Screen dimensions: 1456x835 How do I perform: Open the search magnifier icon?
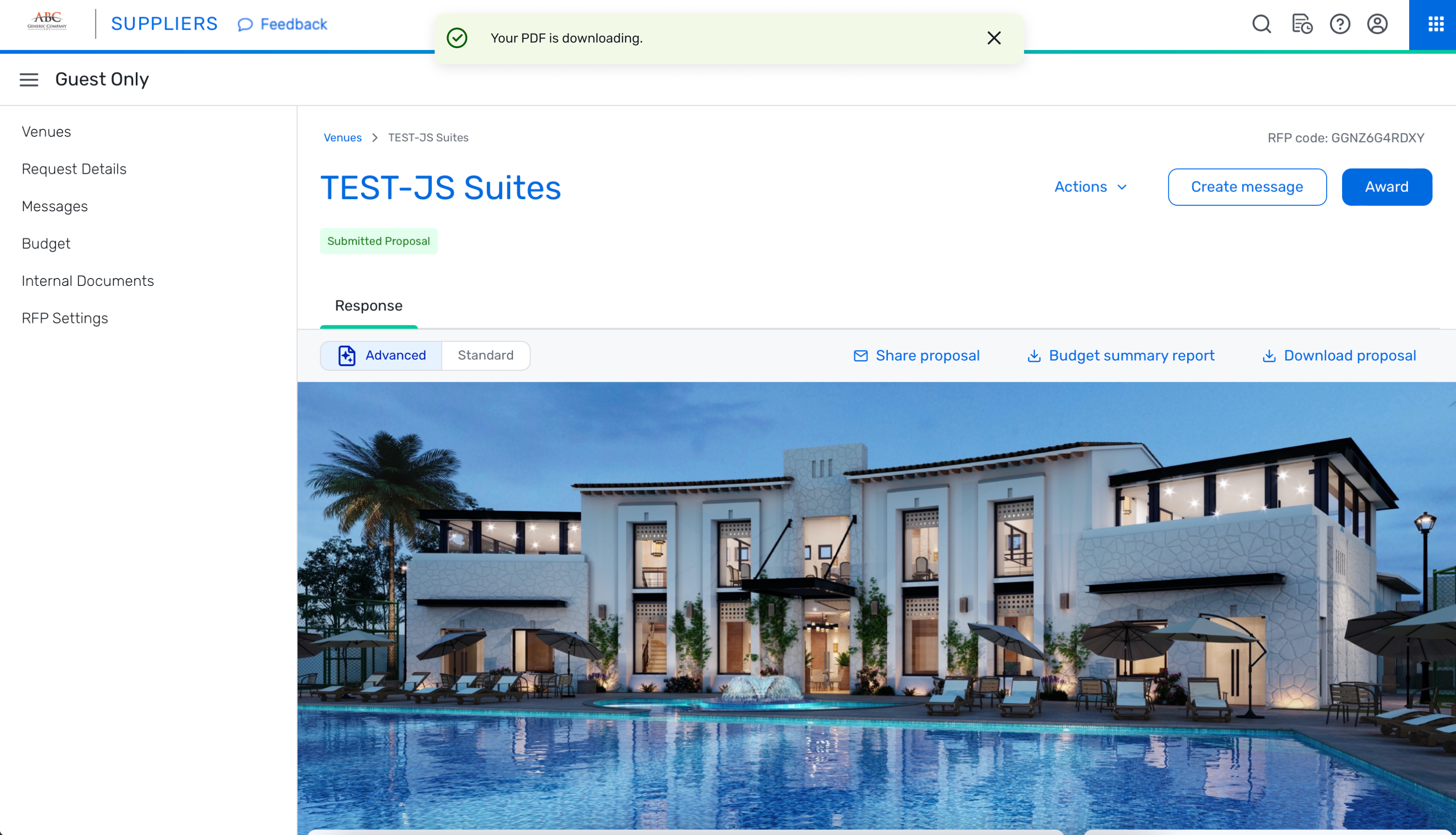coord(1261,24)
